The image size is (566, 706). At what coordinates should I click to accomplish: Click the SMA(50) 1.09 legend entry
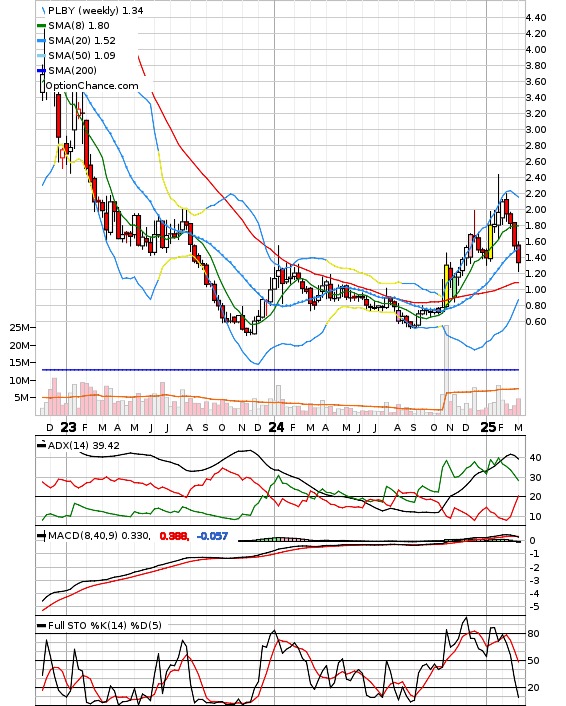click(x=76, y=55)
